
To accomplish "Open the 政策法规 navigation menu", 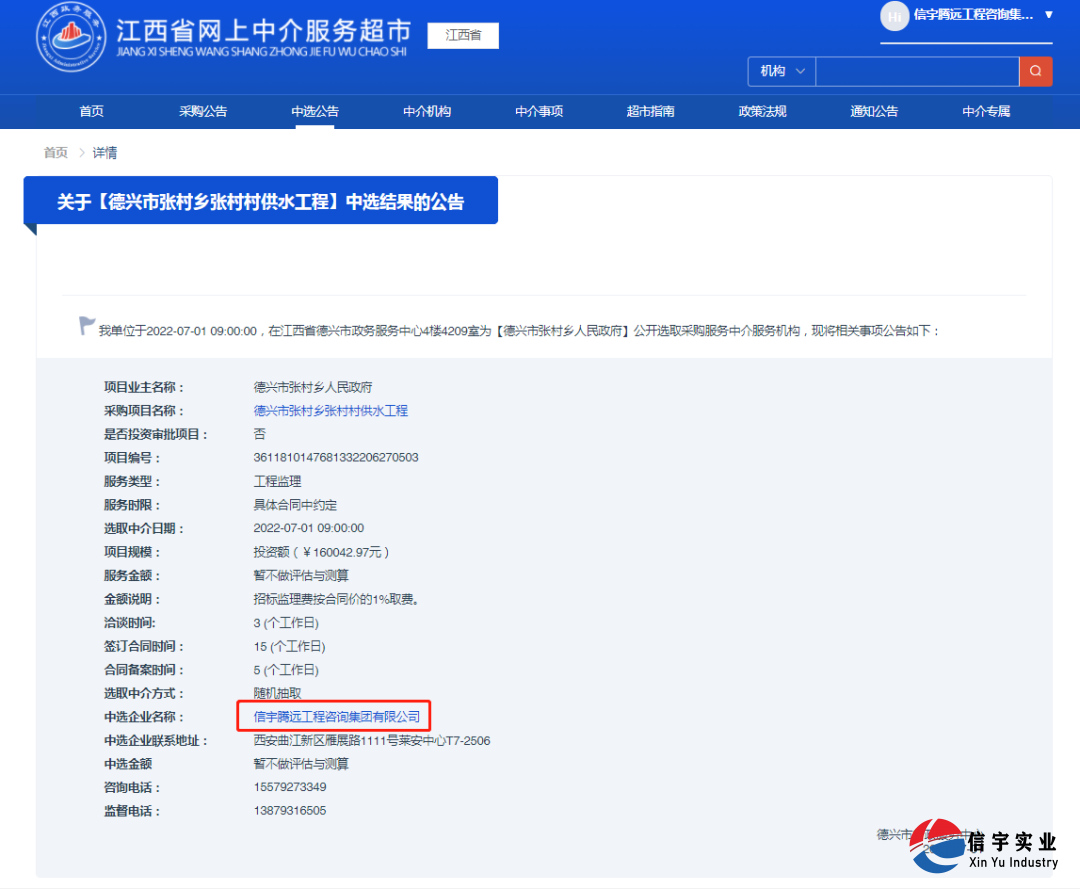I will coord(761,111).
